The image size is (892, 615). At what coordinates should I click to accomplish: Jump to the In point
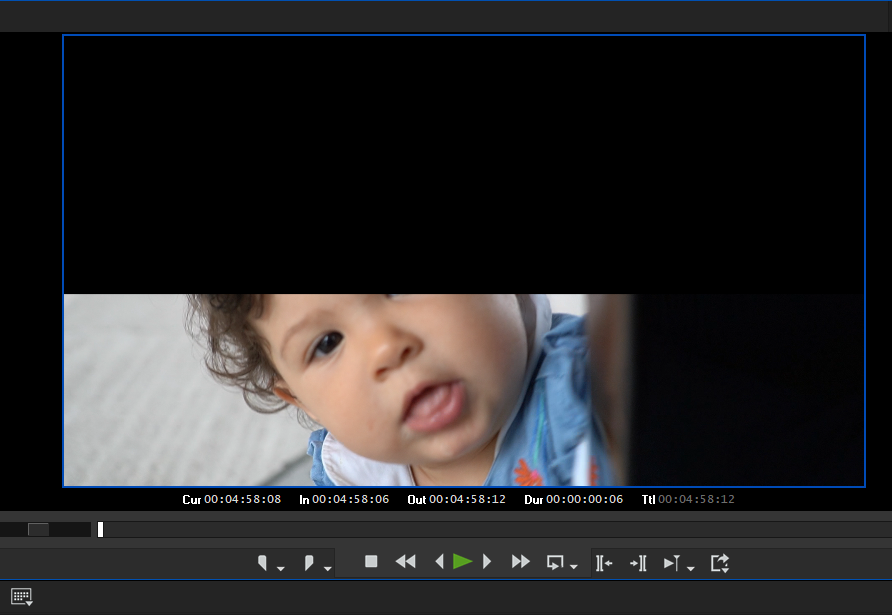click(603, 562)
